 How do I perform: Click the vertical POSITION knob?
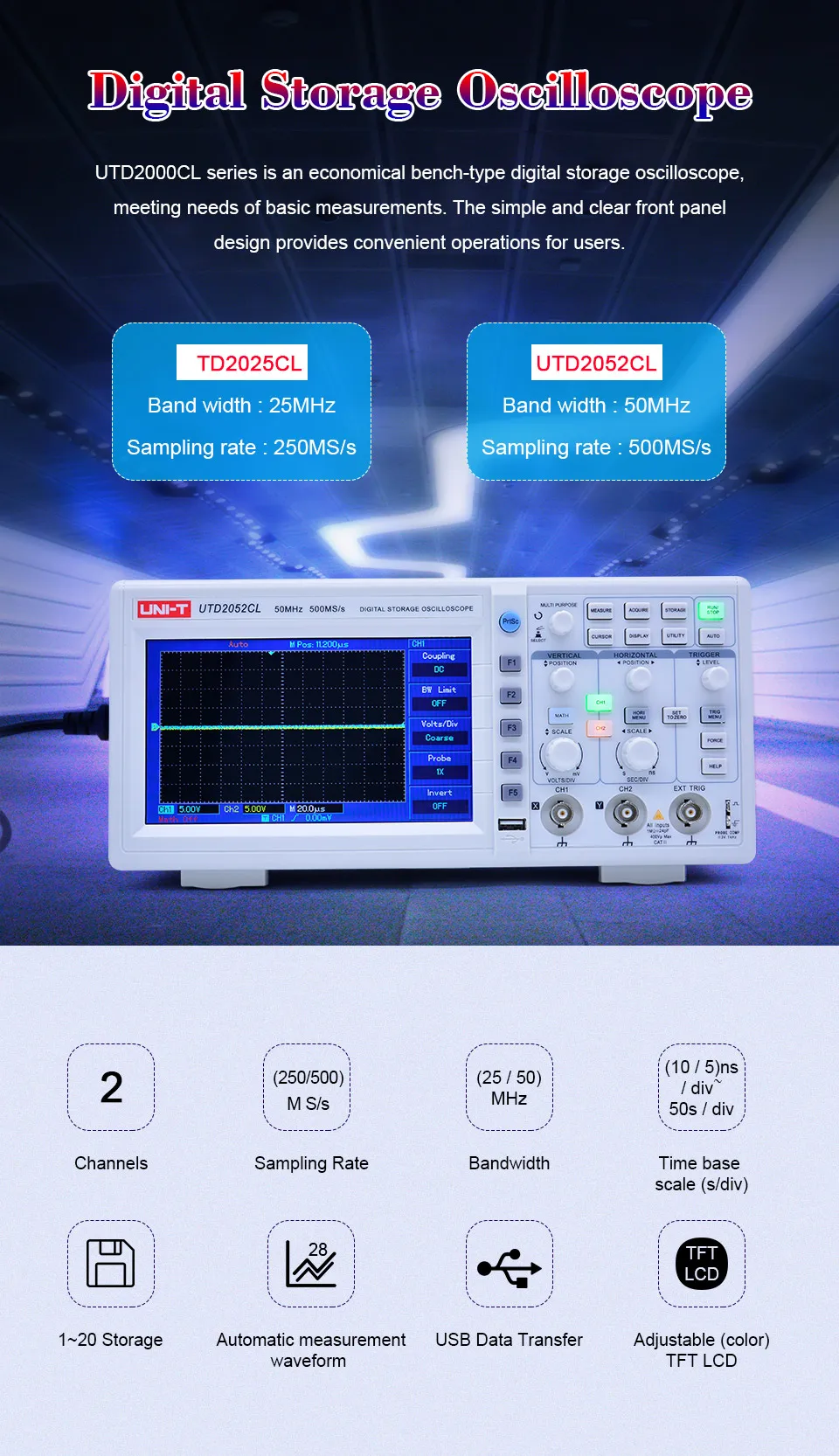coord(561,680)
